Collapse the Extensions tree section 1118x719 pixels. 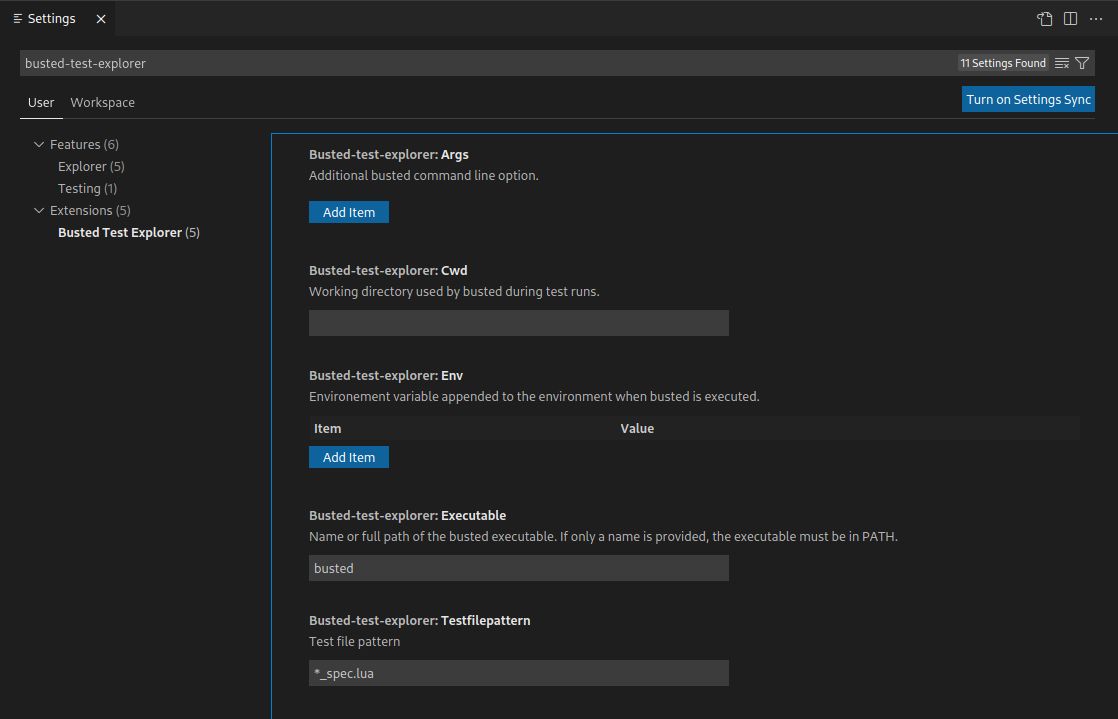pos(39,210)
